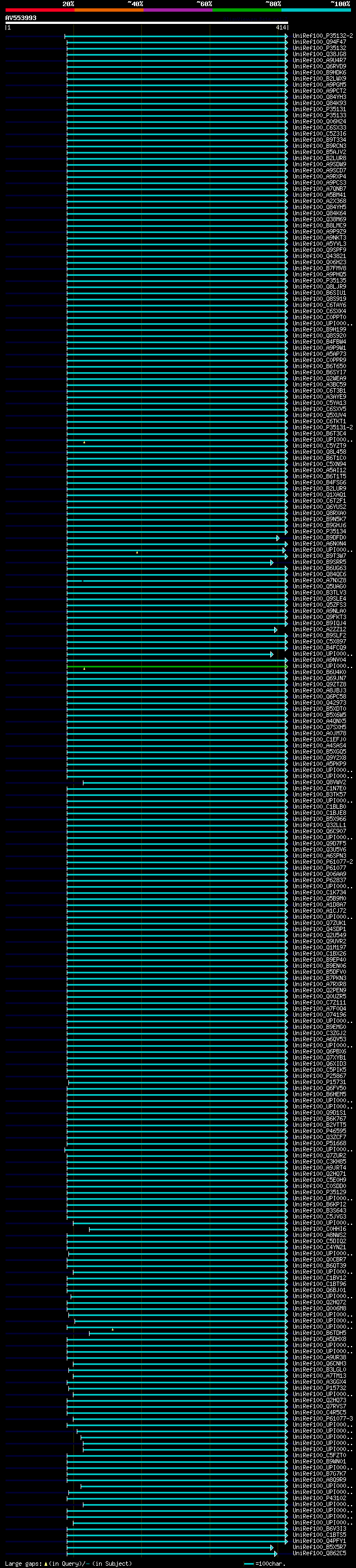Select the UniRef100_C1BLB0 label
Viewport: 356px width, 1568px height.
point(319,807)
